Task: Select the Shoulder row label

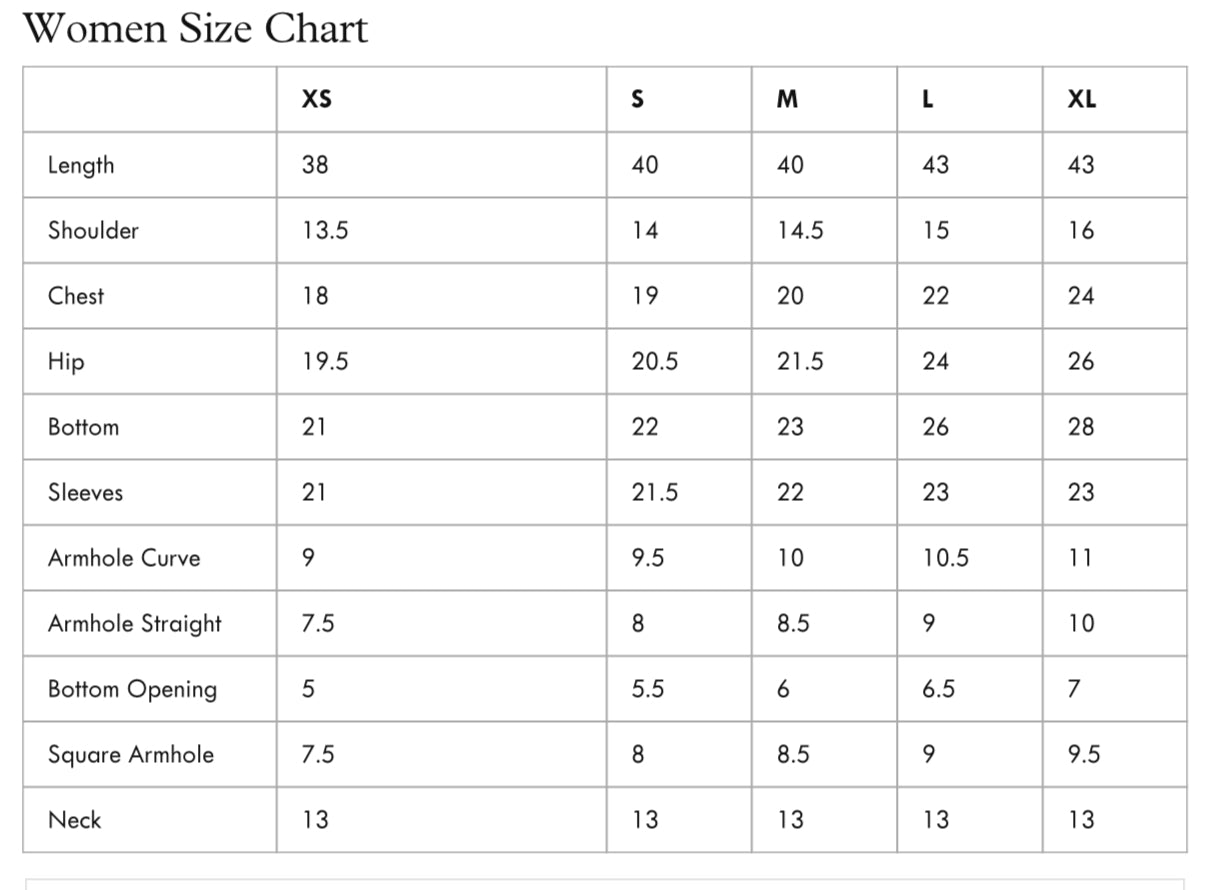Action: (x=93, y=230)
